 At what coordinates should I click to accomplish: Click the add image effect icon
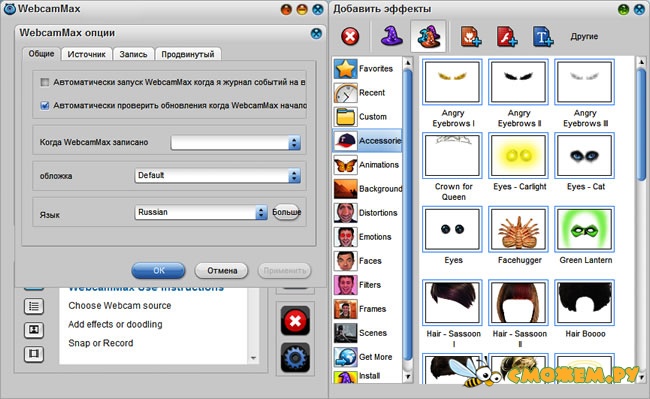pos(471,36)
